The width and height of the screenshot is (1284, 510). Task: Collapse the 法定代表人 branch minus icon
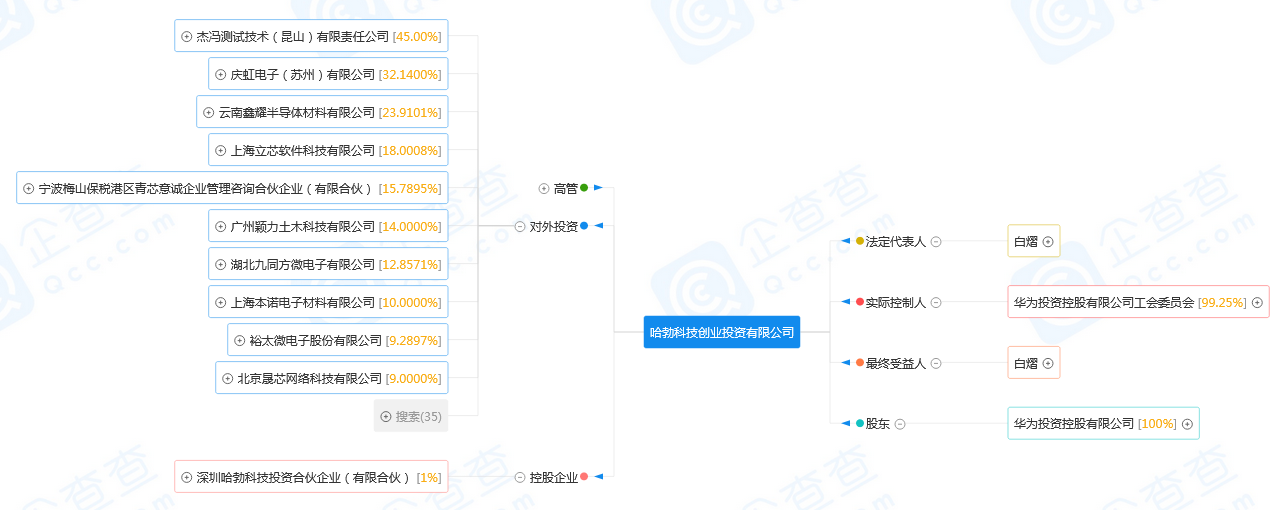coord(936,241)
